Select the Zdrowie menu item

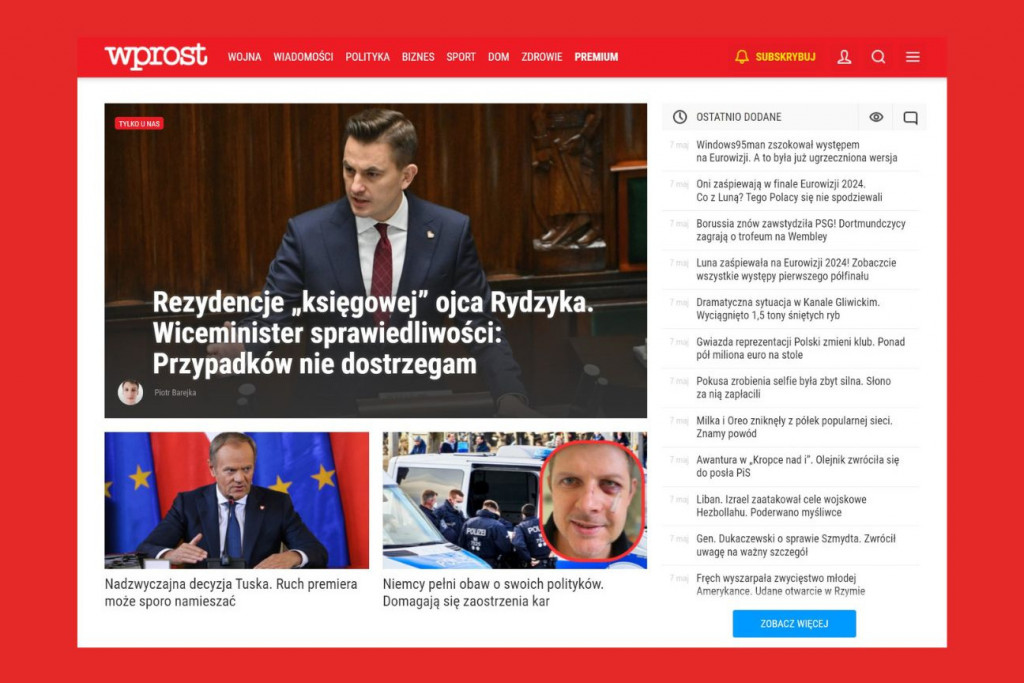541,57
